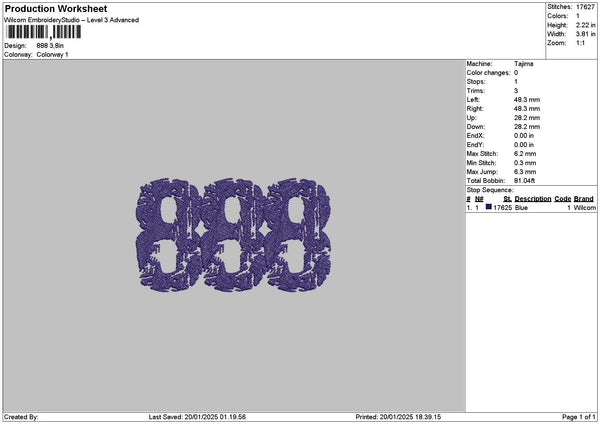Click the Brand column header
The width and height of the screenshot is (600, 424).
coord(584,199)
